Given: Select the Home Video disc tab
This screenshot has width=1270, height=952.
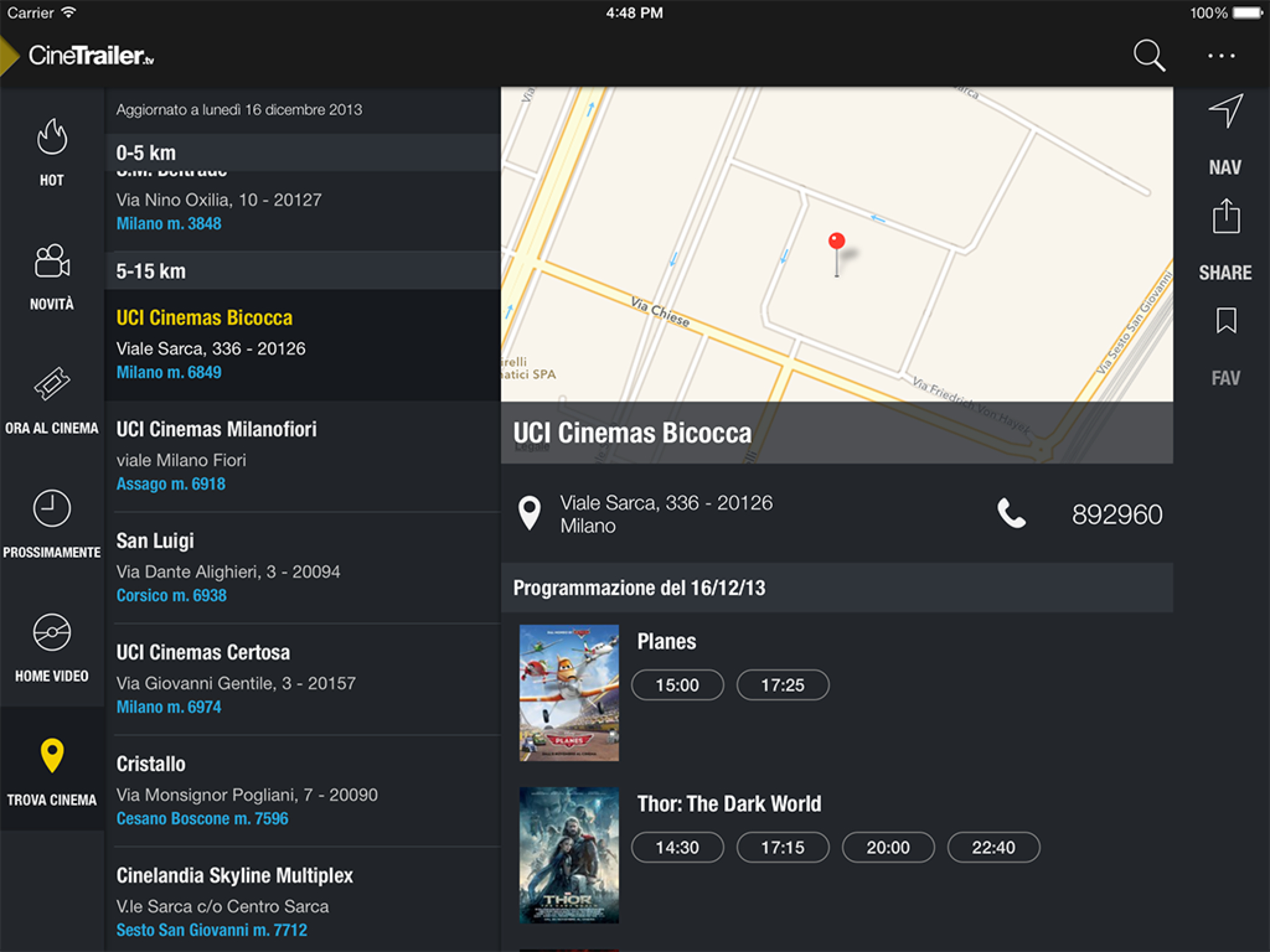Looking at the screenshot, I should click(51, 633).
